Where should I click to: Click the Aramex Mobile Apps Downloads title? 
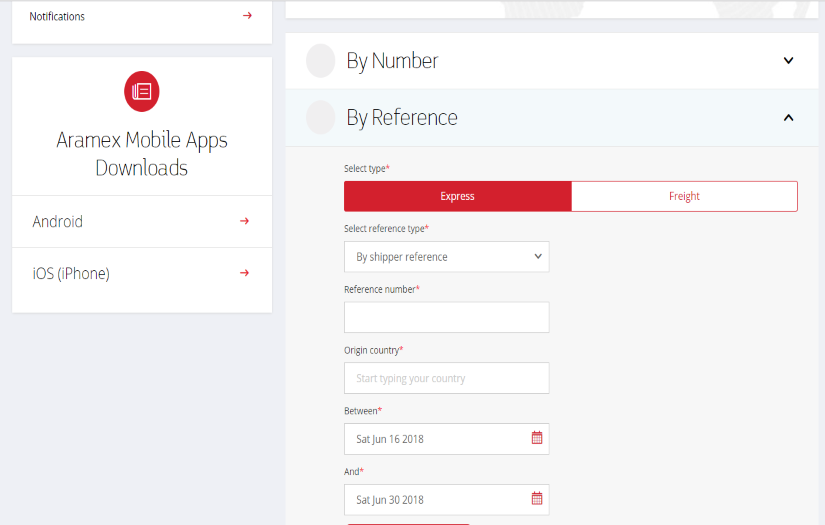coord(142,154)
